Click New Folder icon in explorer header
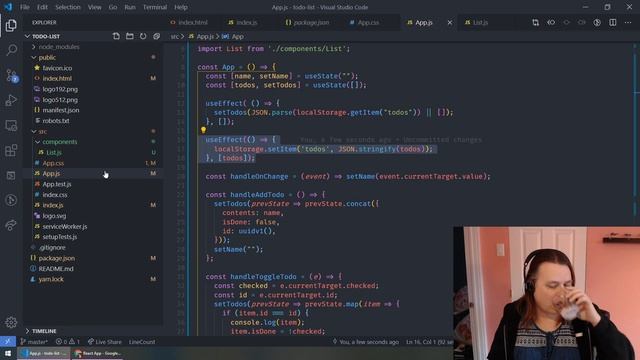 point(130,36)
